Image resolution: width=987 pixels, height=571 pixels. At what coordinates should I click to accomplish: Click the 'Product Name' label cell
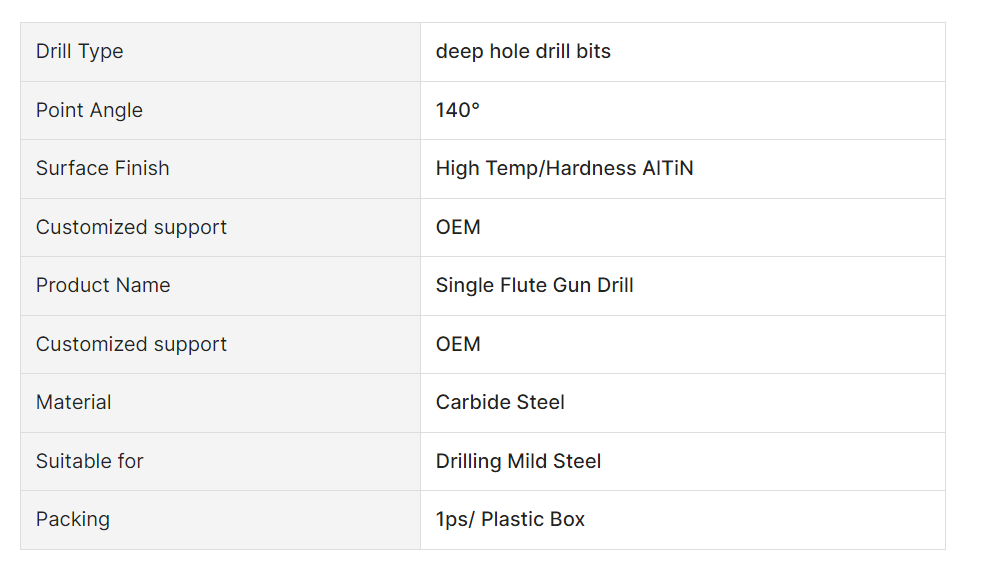click(x=220, y=286)
